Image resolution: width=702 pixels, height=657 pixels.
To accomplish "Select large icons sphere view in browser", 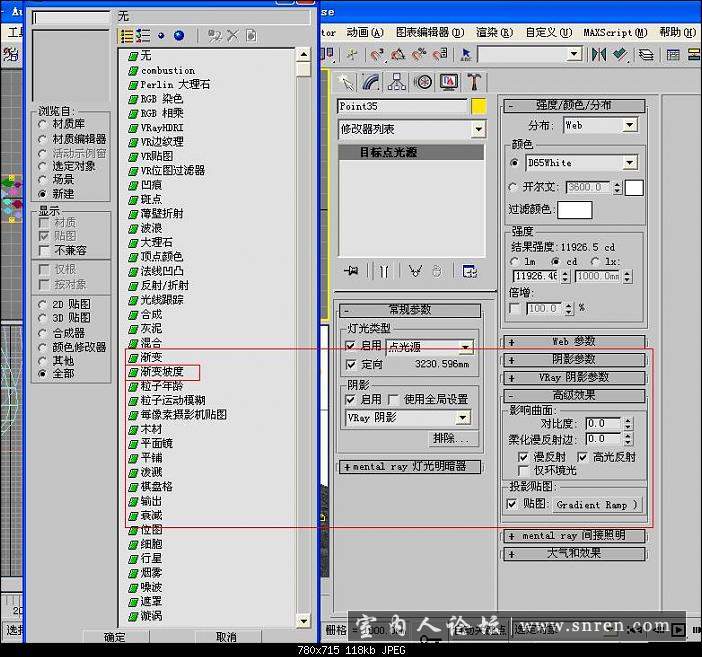I will [179, 36].
